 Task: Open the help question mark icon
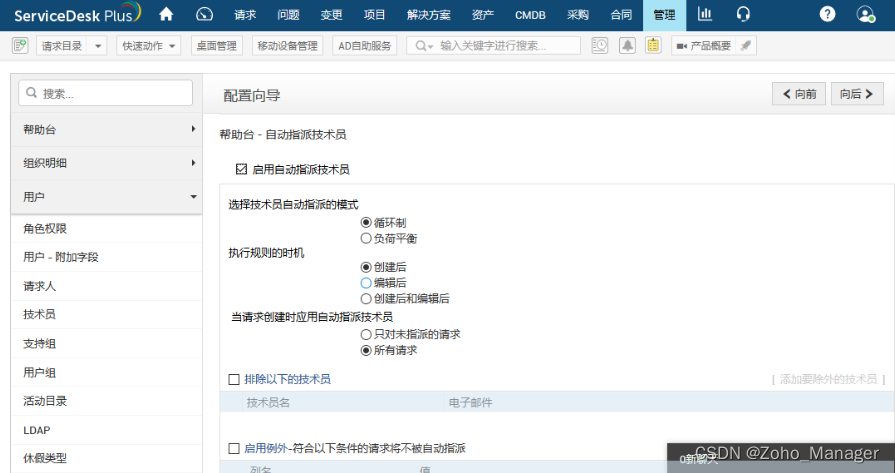(x=827, y=14)
